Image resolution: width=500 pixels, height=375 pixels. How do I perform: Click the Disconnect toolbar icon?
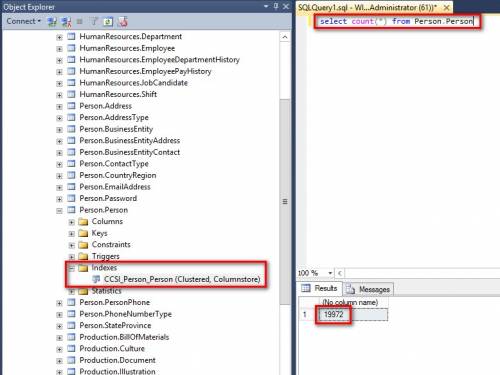pyautogui.click(x=66, y=22)
